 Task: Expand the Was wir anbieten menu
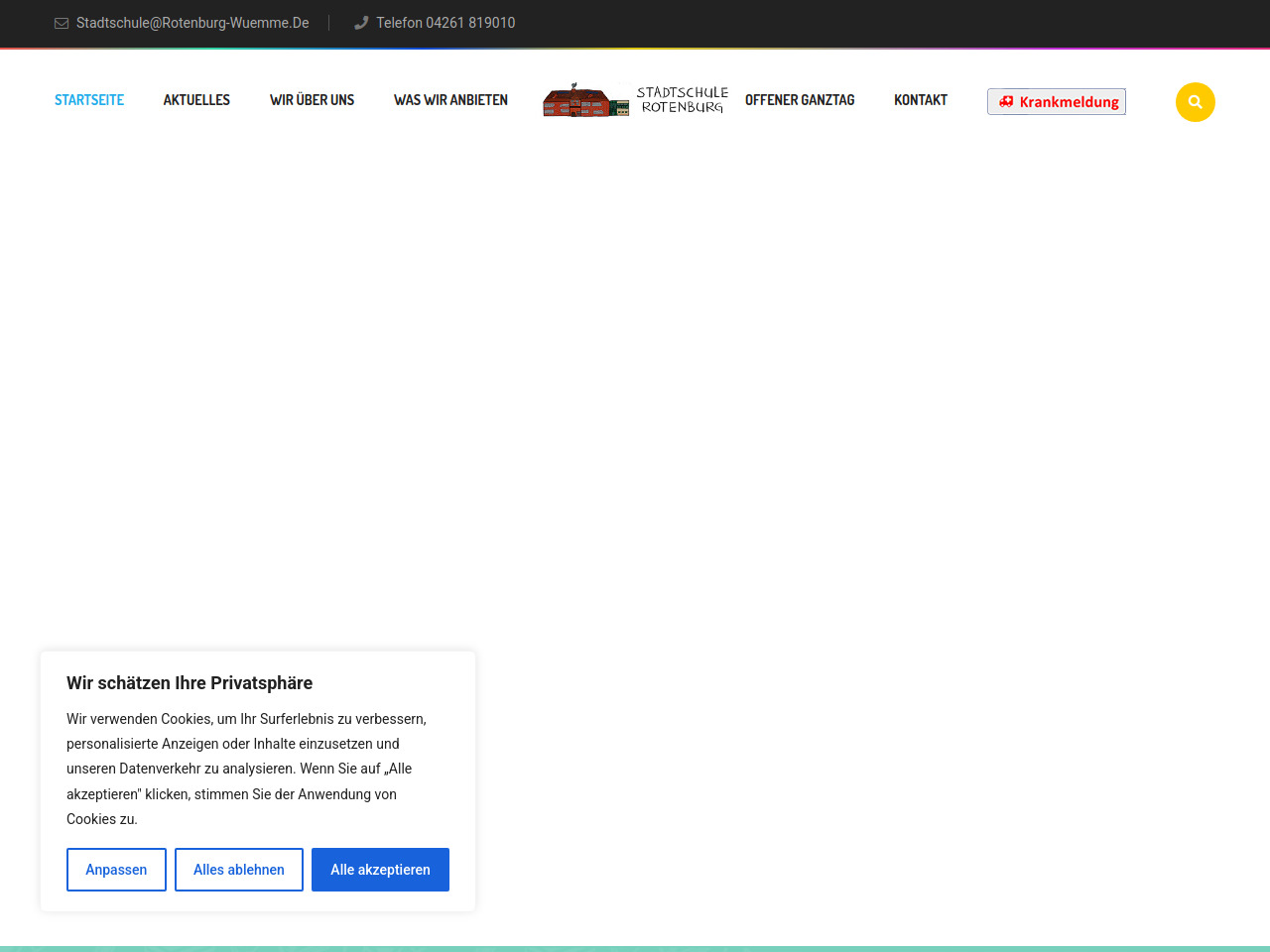(x=450, y=100)
